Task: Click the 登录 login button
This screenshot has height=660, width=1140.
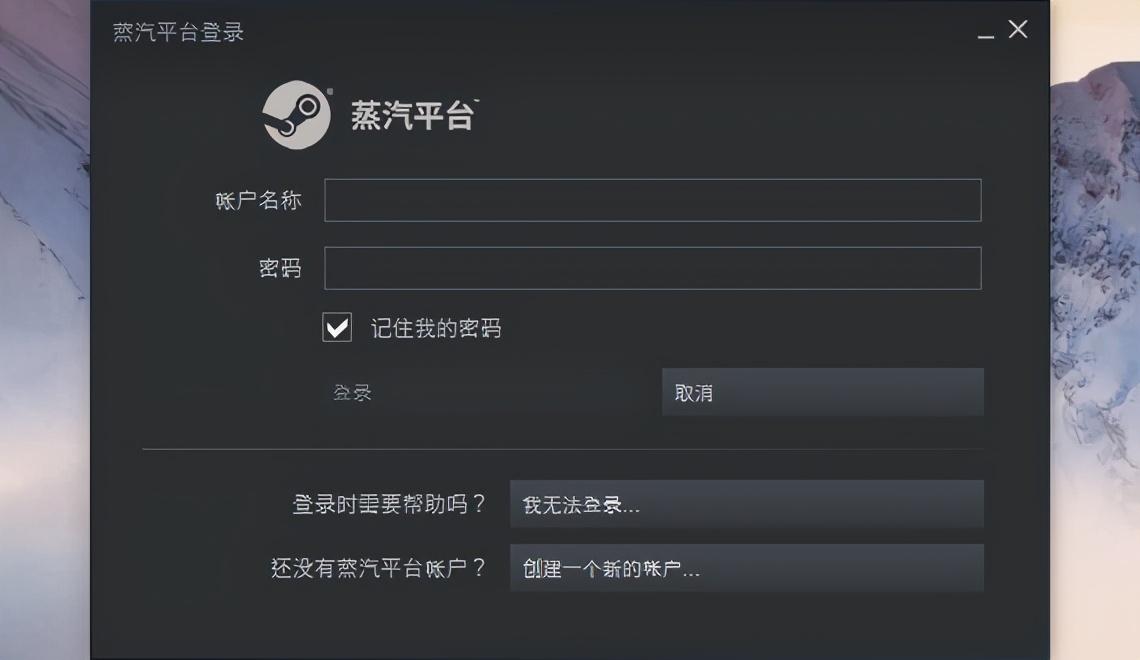Action: (352, 392)
